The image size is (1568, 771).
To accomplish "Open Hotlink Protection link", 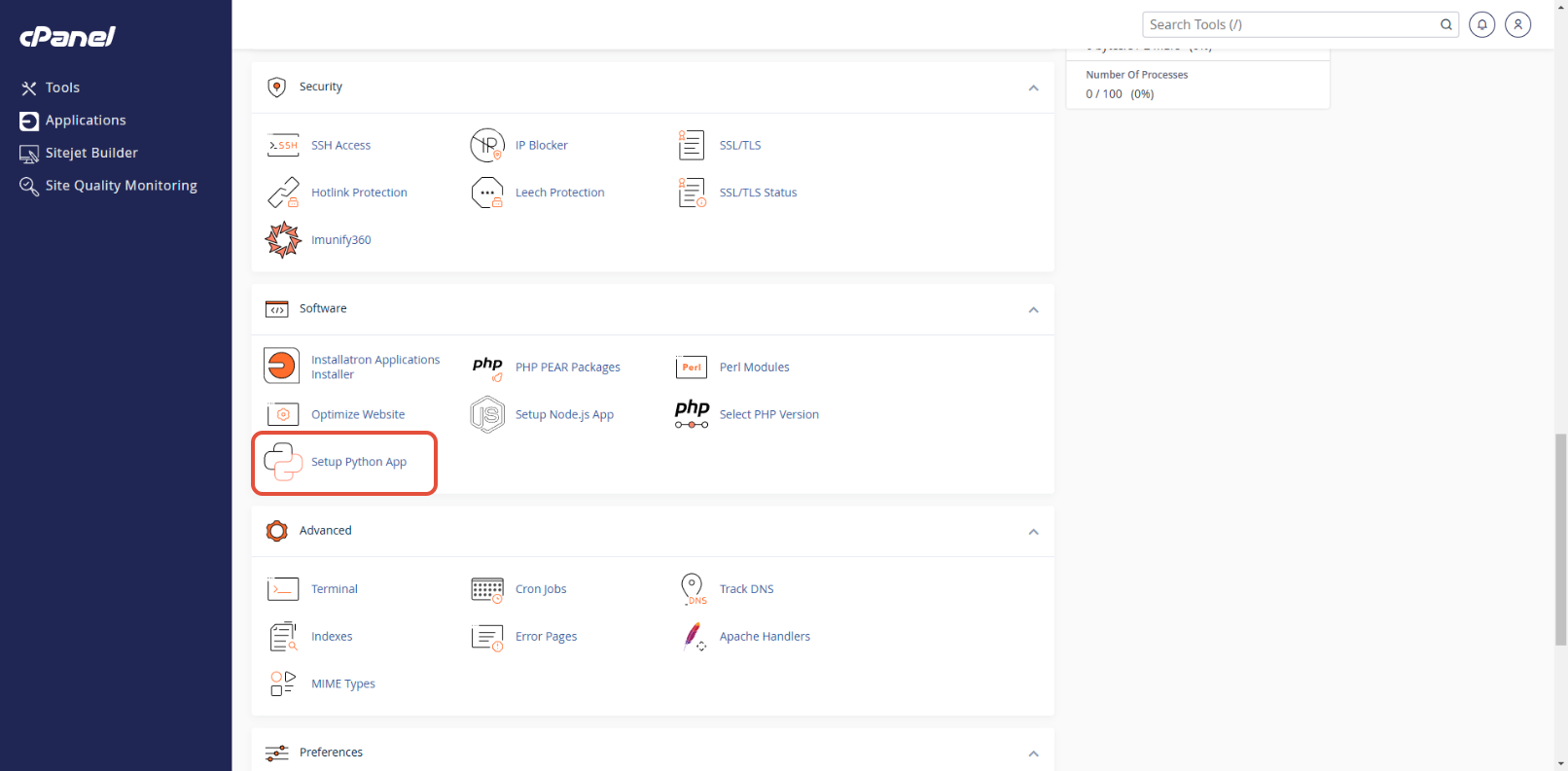I will click(359, 193).
